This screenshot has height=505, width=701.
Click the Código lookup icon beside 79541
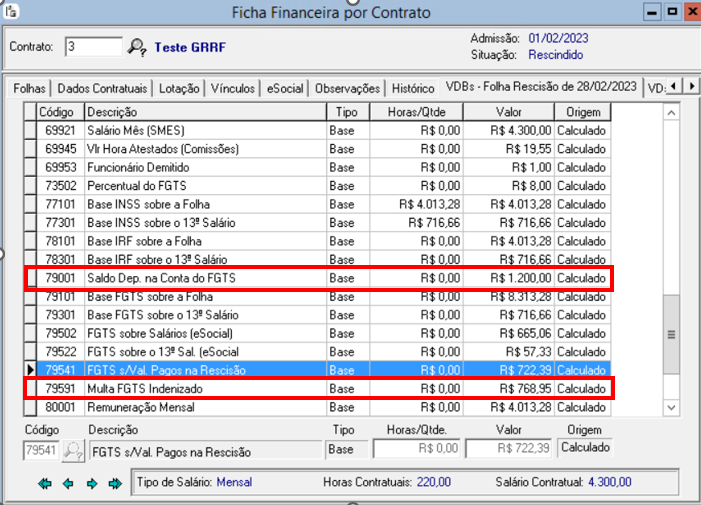point(74,451)
